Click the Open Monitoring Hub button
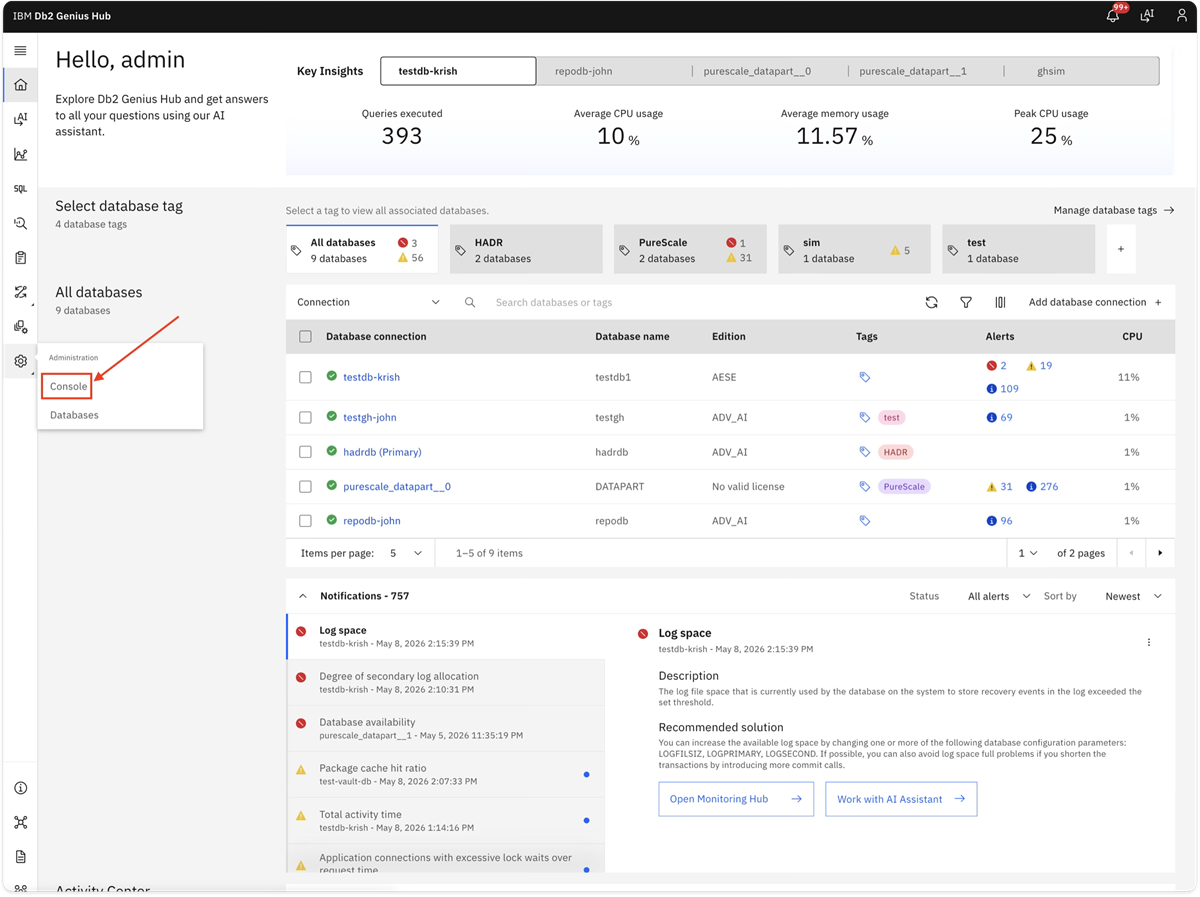Viewport: 1200px width, 897px height. 736,799
